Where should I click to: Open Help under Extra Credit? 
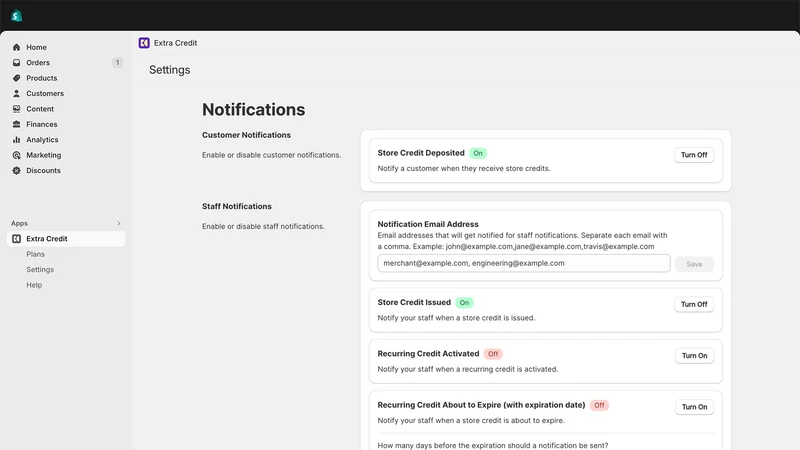pos(34,285)
